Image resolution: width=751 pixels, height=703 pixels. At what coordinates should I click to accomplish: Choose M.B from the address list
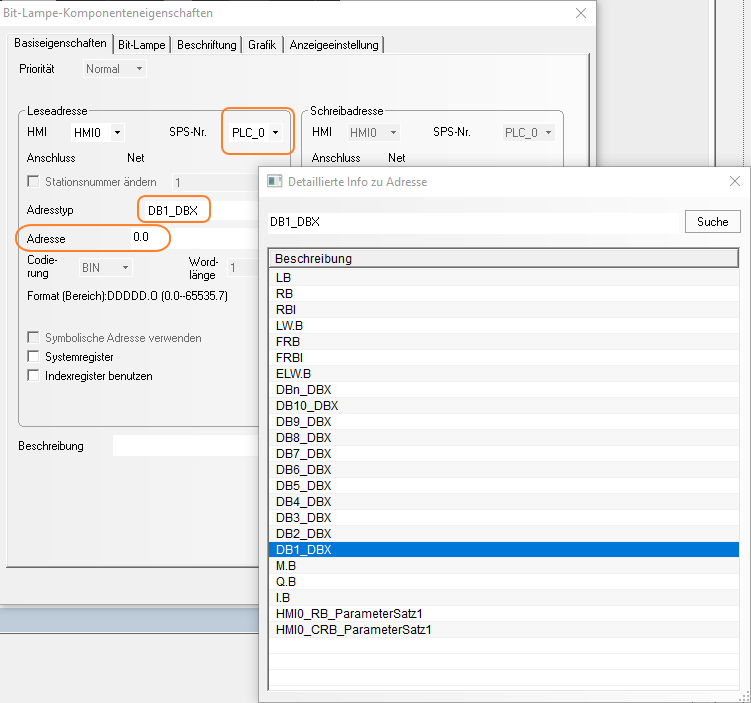click(x=286, y=566)
